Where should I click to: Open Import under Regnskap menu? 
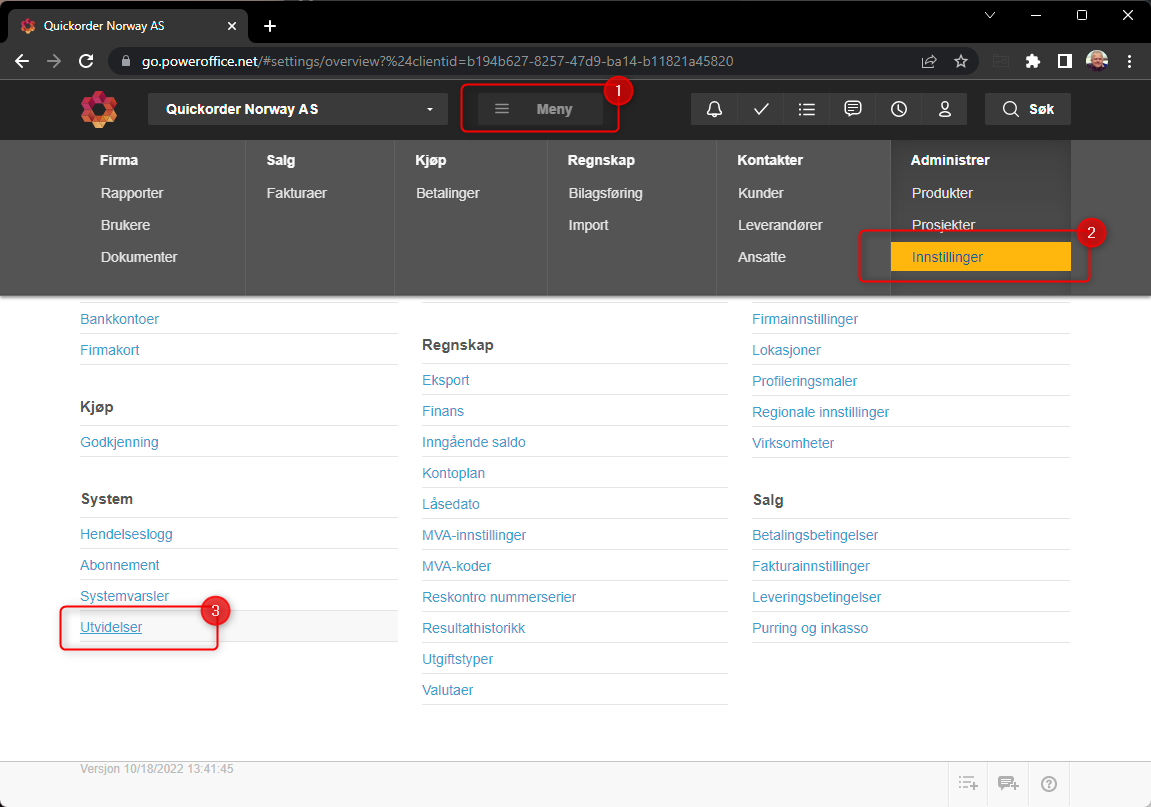[589, 225]
